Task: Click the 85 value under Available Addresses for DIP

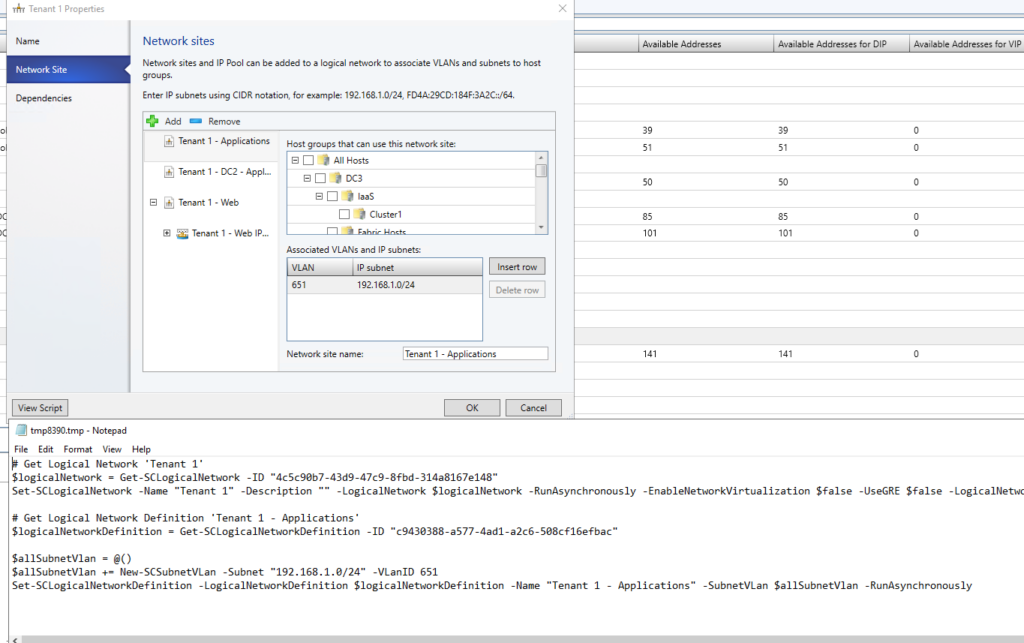Action: [783, 216]
